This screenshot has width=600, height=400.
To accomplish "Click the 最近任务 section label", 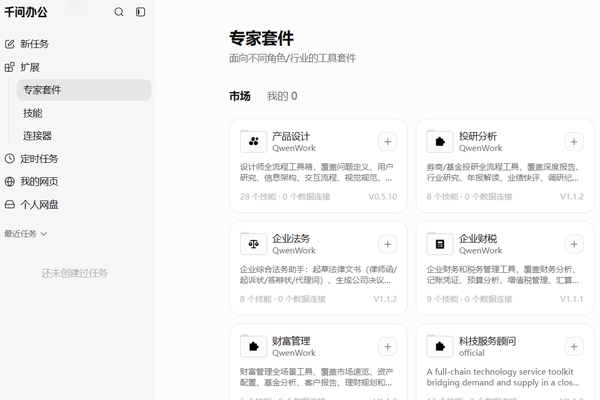I will pos(20,233).
